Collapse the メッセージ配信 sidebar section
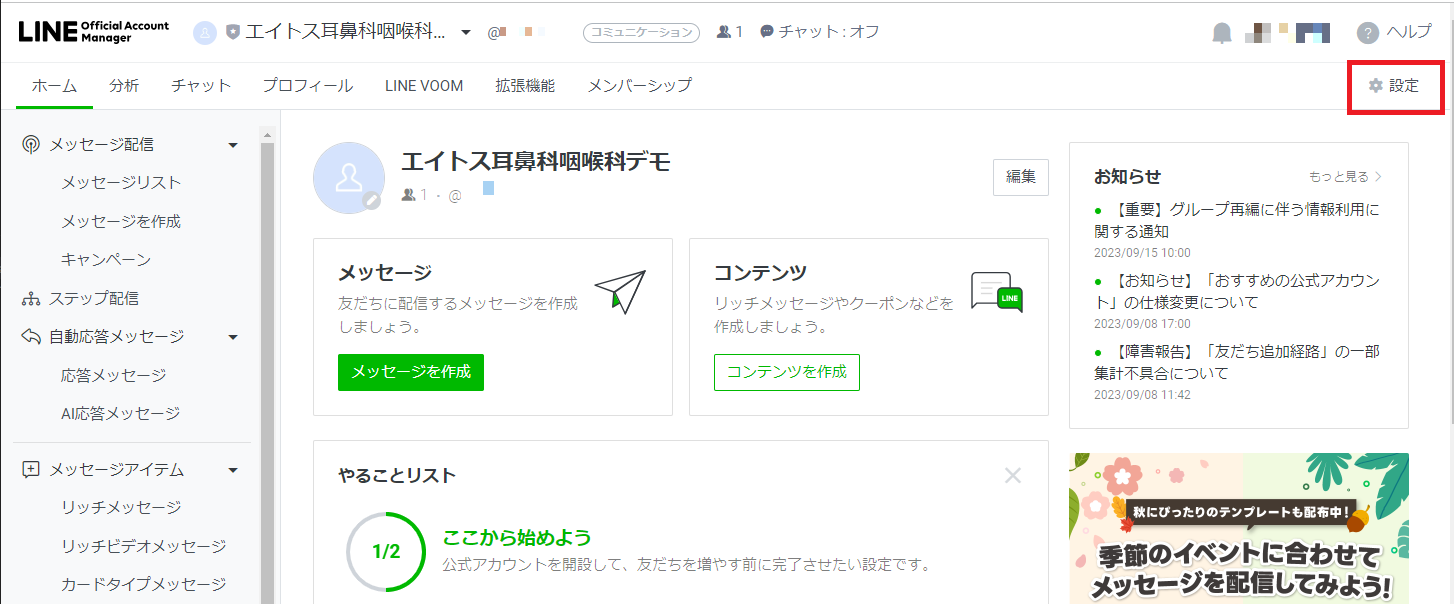The height and width of the screenshot is (604, 1454). (232, 144)
